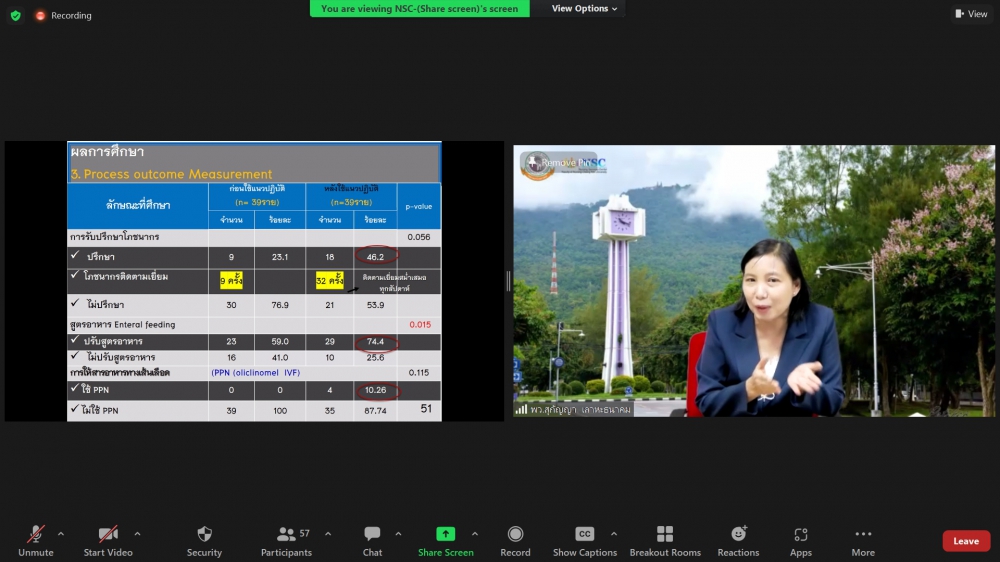This screenshot has height=562, width=1000.
Task: Click the divider between shared screen and video
Action: click(508, 281)
